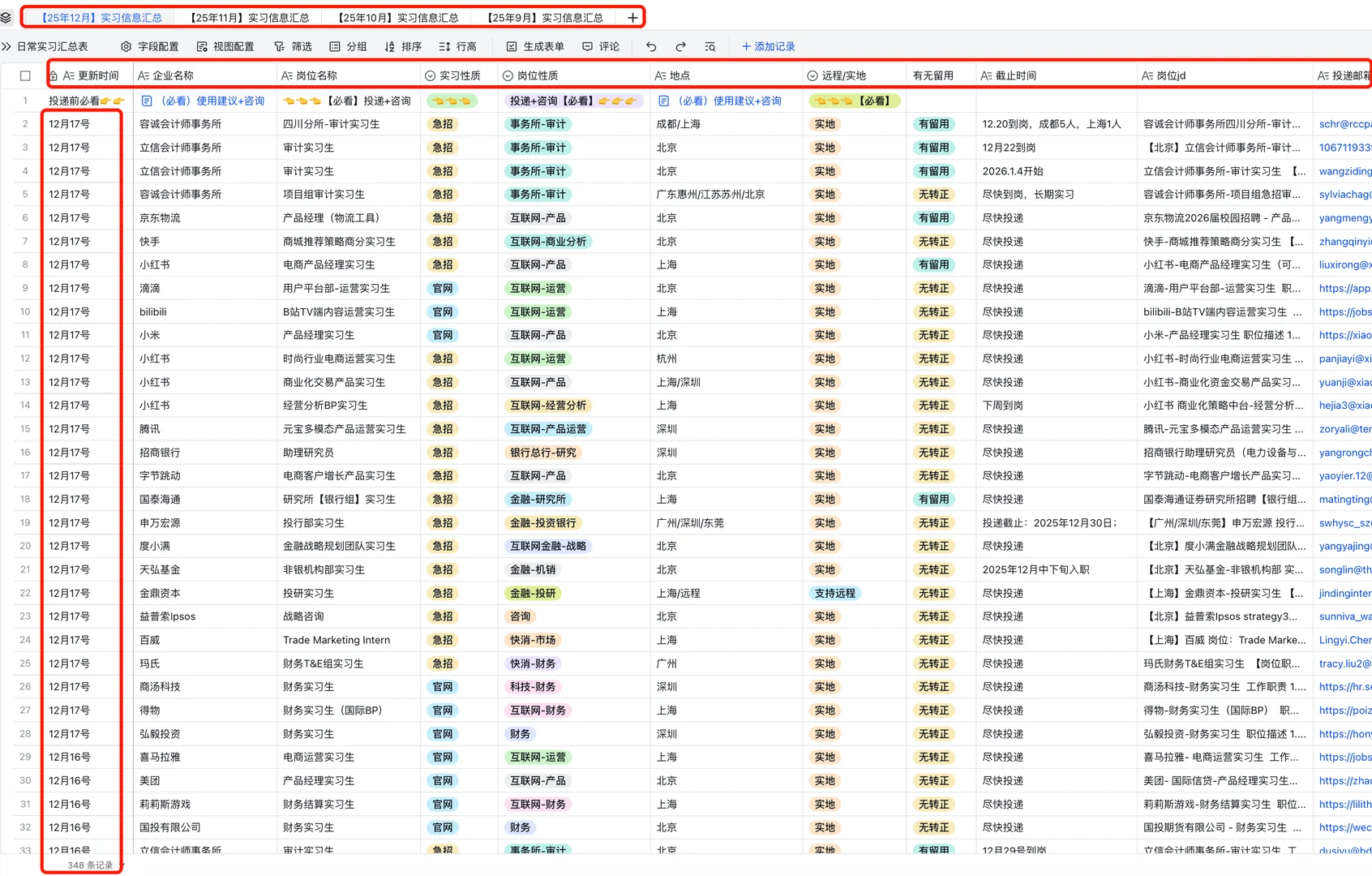
Task: Click the 企业名称 column header
Action: click(x=205, y=75)
